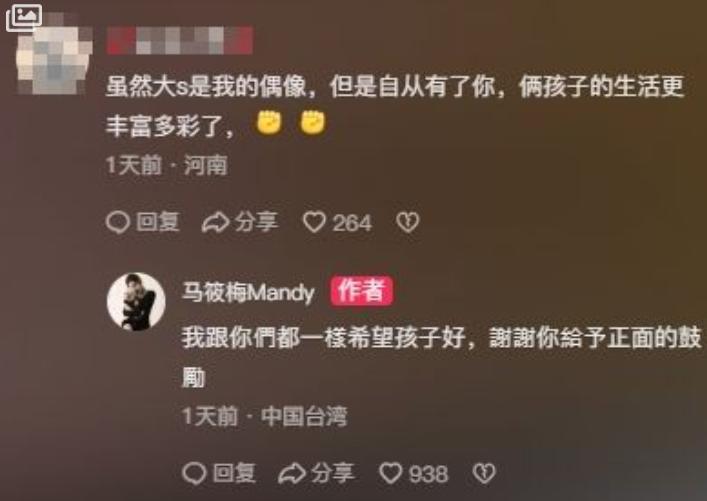
Task: Share the 河南 comment via 分享 arrow
Action: coord(239,222)
